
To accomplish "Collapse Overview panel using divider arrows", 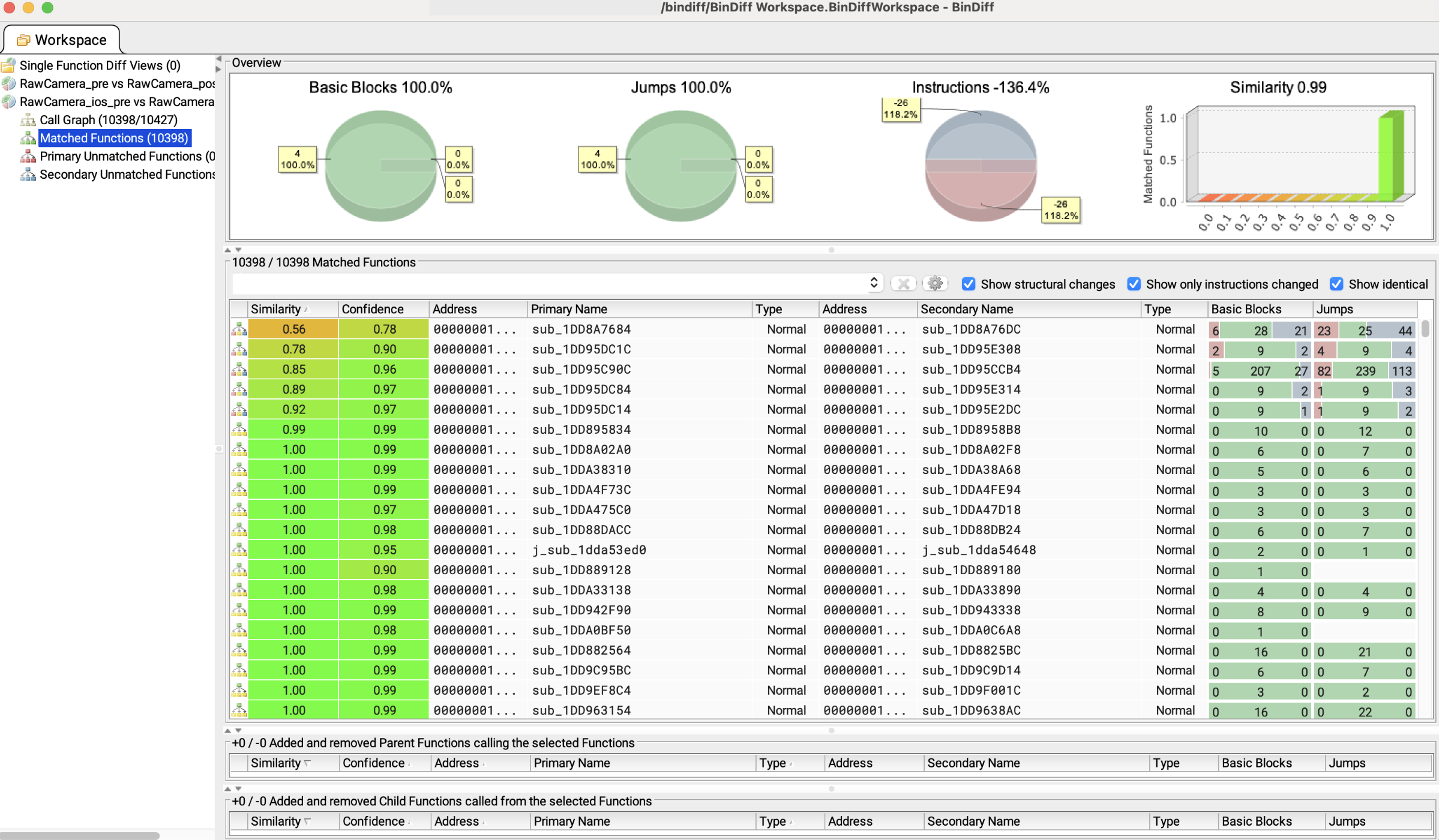I will coord(228,250).
